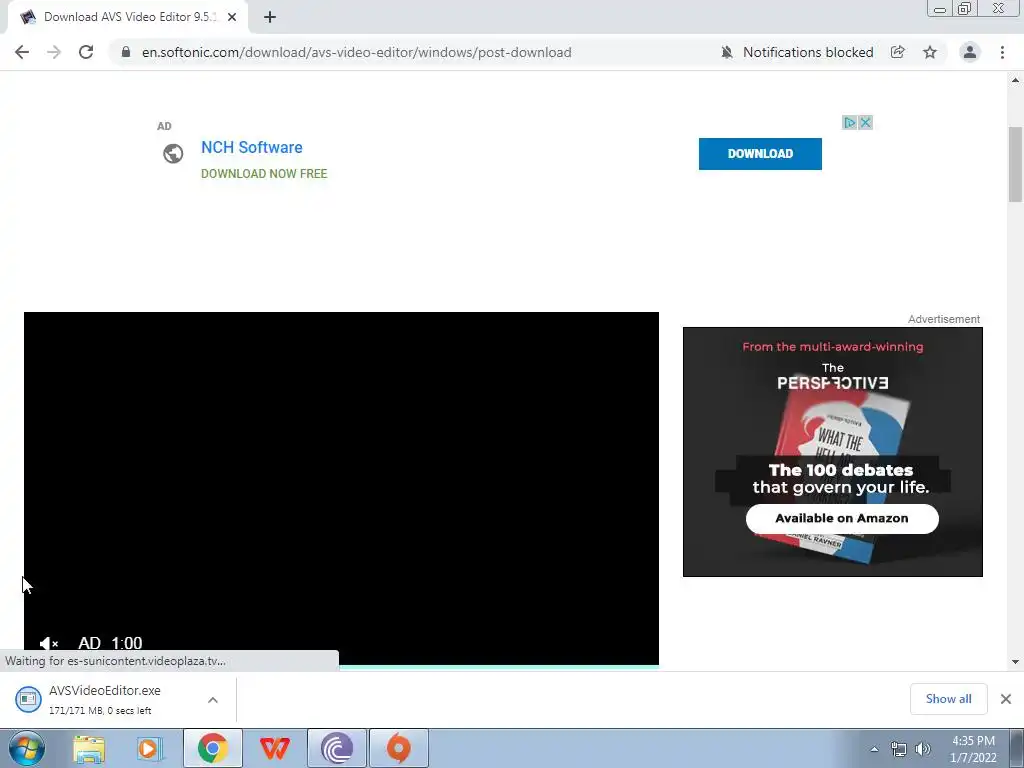Open the taskbar clock showing 4:35 PM
Screen dimensions: 1024x768
[x=973, y=749]
